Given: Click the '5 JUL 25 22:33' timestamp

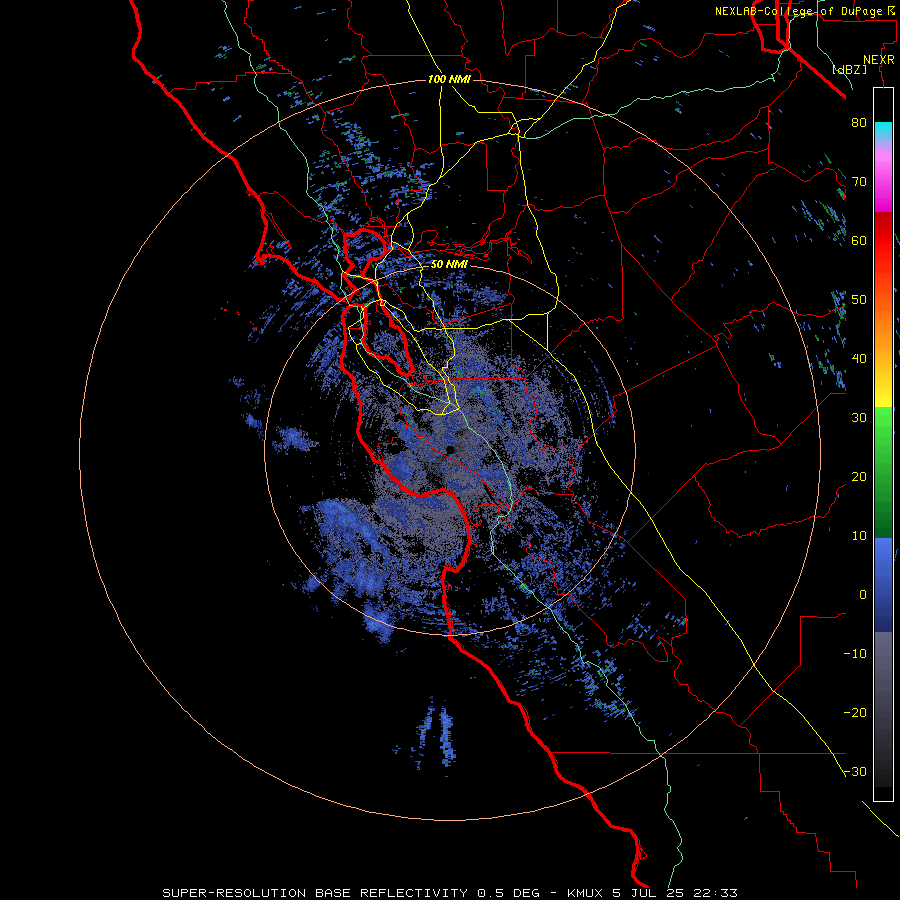Looking at the screenshot, I should coord(677,893).
